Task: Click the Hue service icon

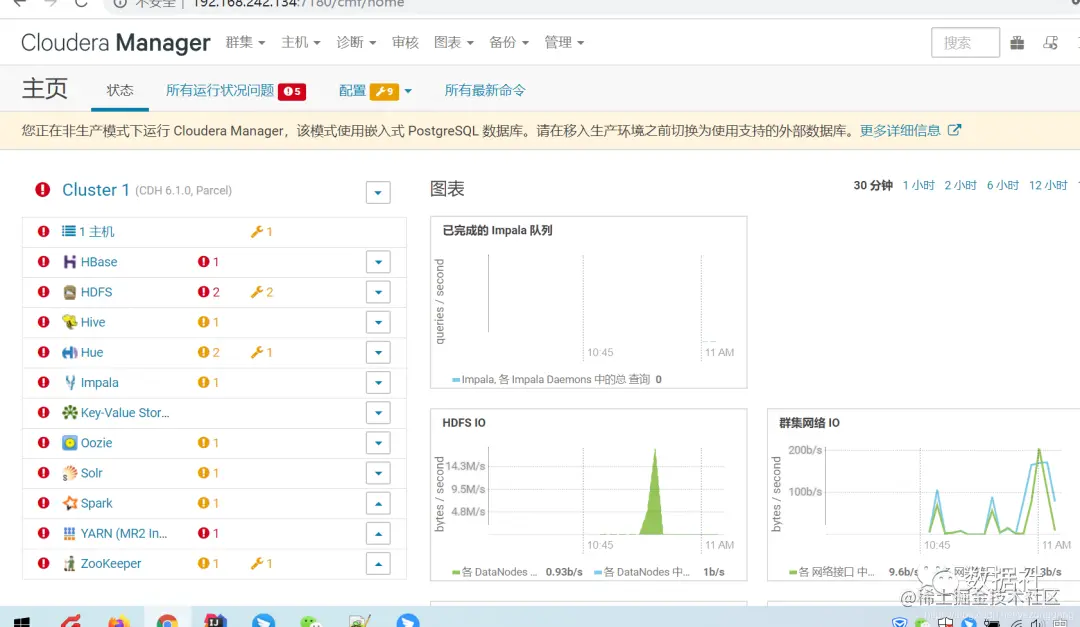Action: tap(70, 352)
